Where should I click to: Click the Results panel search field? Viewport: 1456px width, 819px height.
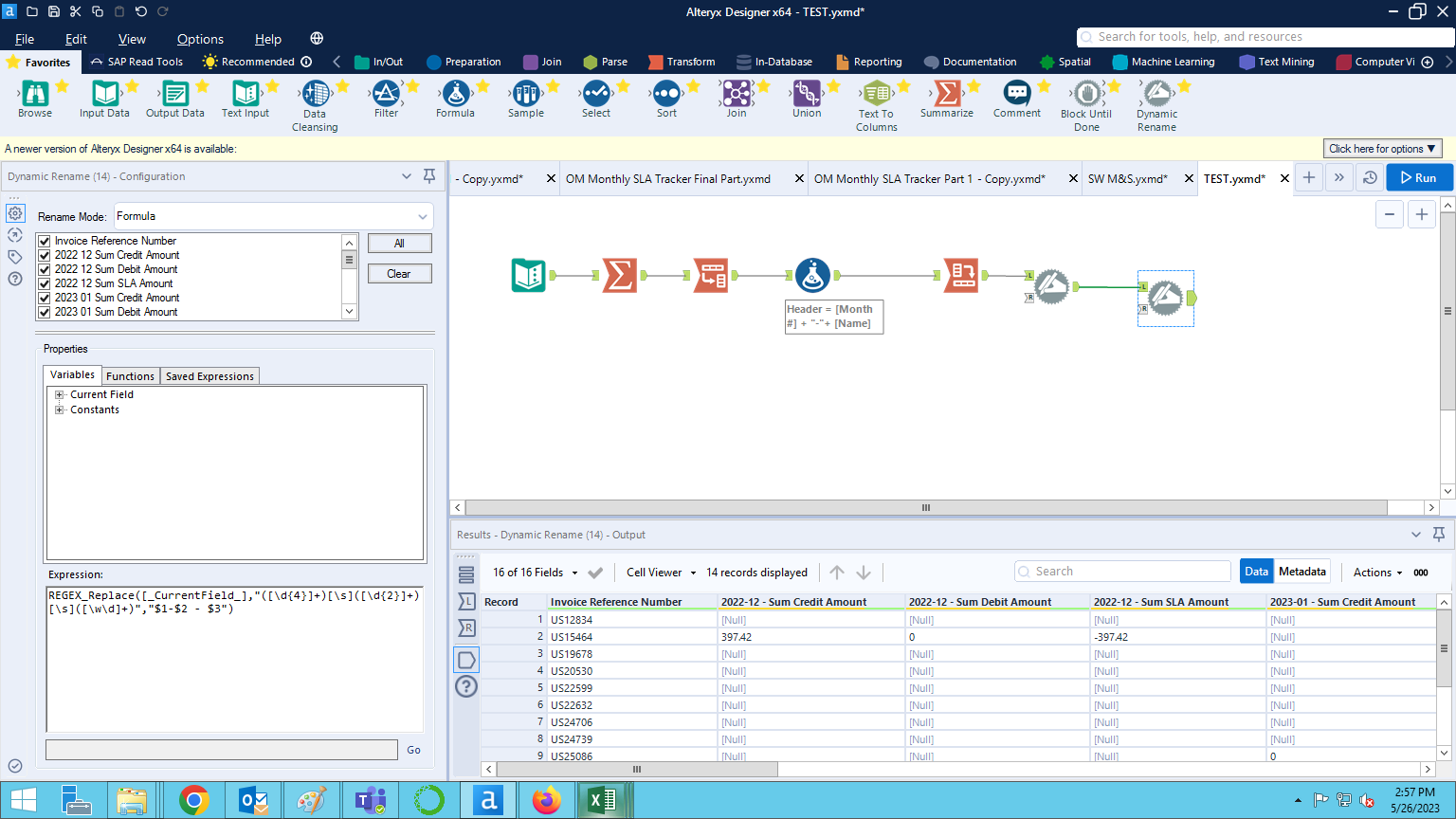pos(1122,571)
